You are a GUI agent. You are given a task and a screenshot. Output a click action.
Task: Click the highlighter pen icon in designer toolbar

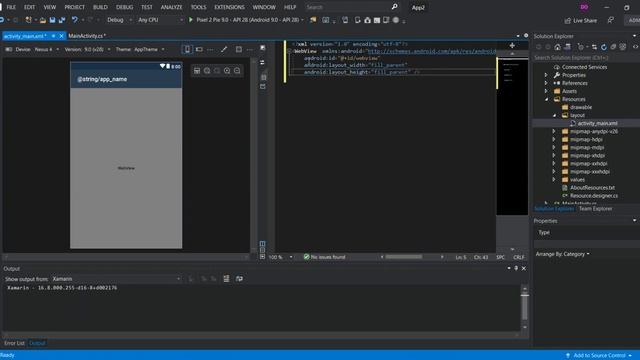click(x=224, y=49)
